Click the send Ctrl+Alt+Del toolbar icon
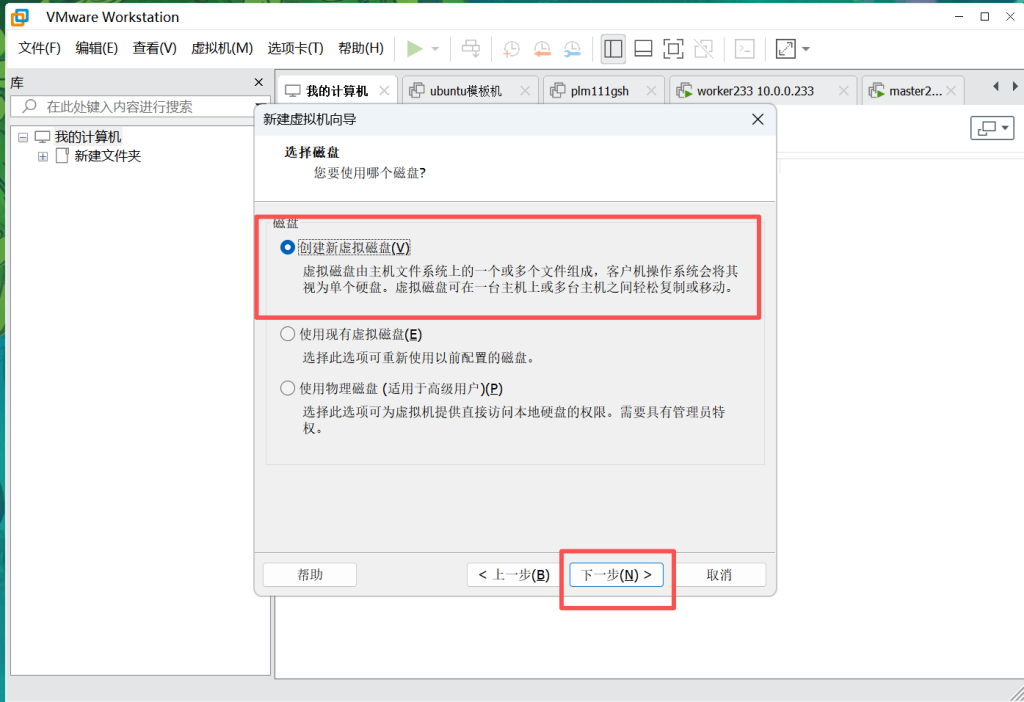1024x702 pixels. click(471, 48)
